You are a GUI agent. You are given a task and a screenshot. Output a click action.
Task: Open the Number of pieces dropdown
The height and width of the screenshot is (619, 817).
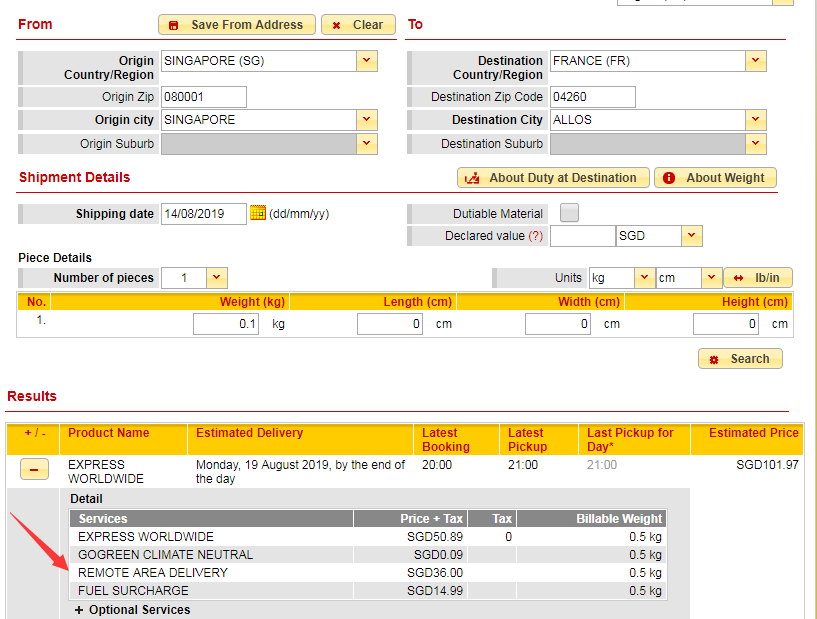217,278
